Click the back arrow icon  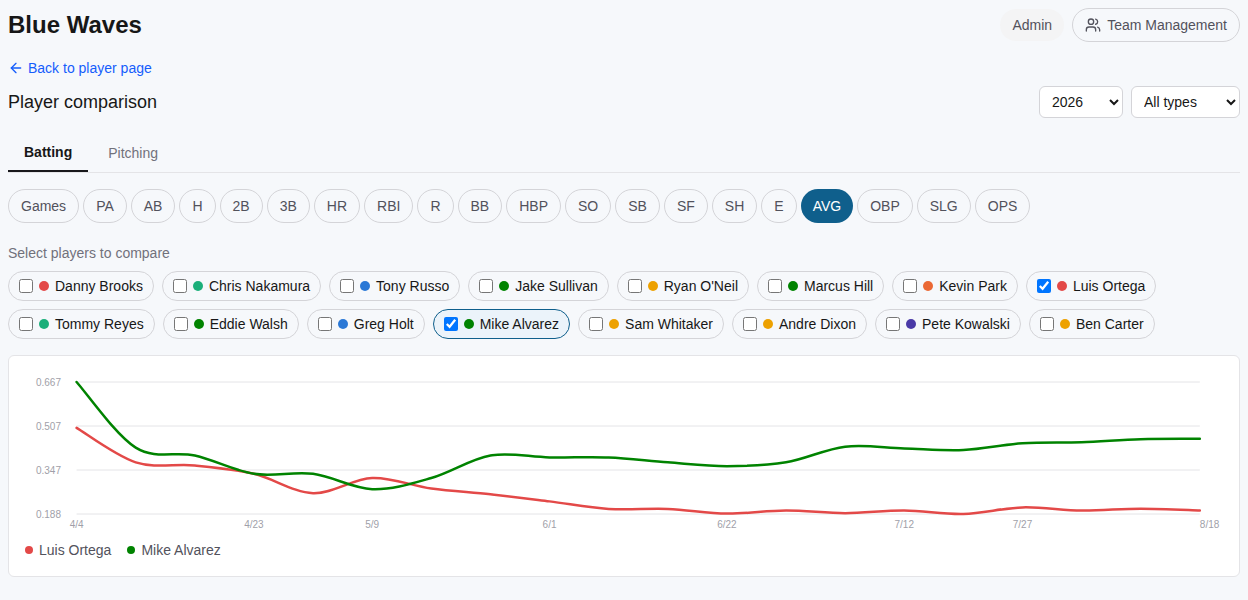[x=15, y=68]
